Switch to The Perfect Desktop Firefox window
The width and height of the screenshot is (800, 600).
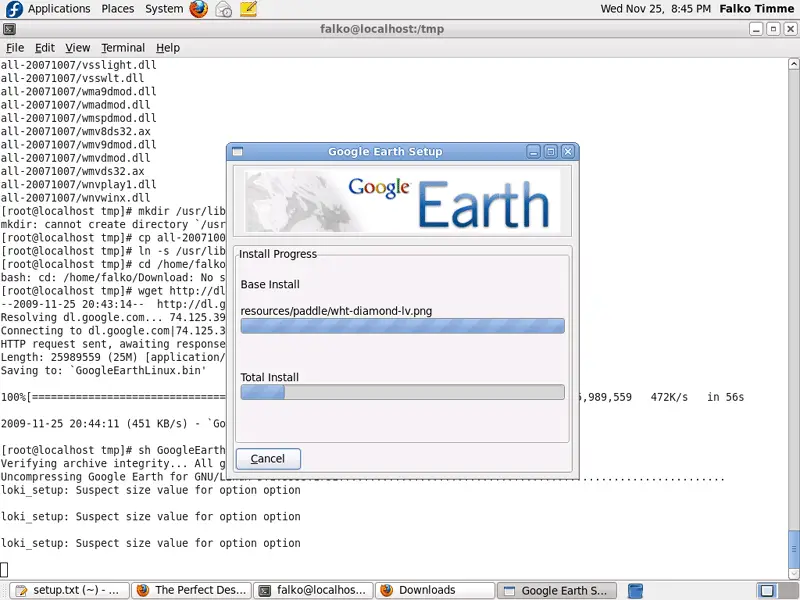[x=192, y=591]
